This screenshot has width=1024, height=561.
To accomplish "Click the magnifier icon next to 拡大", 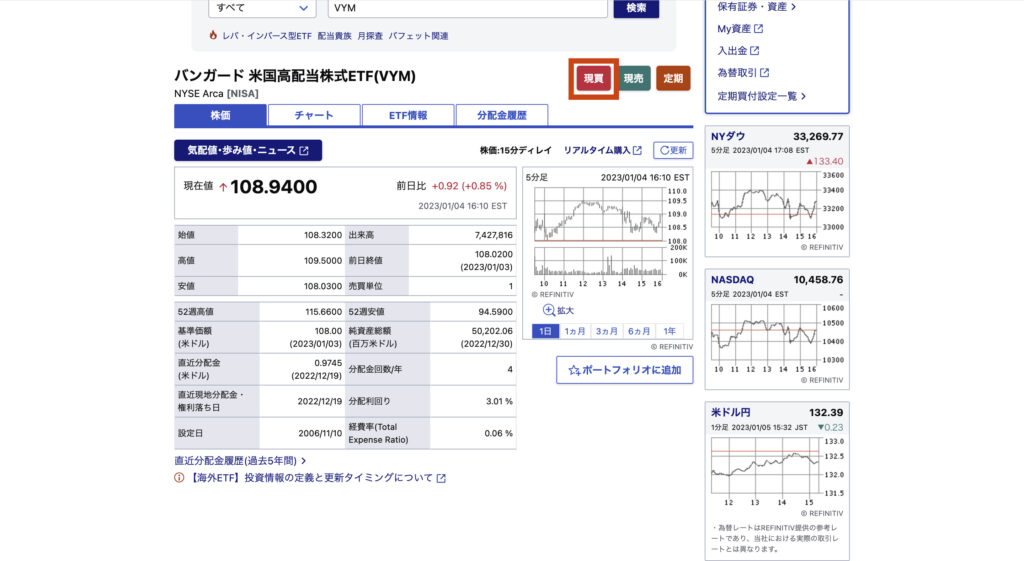I will (x=549, y=310).
